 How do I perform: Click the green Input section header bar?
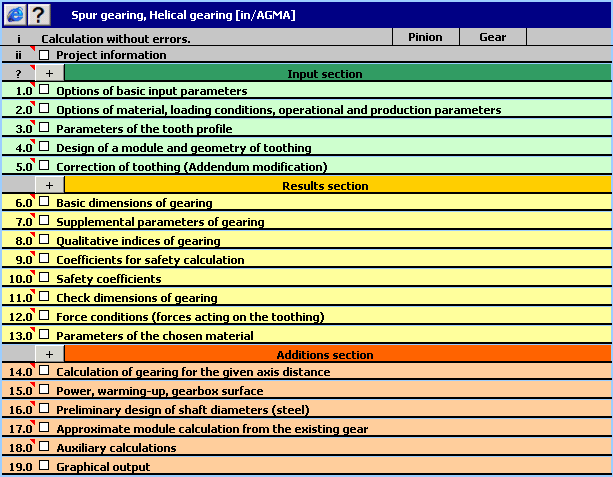click(337, 73)
